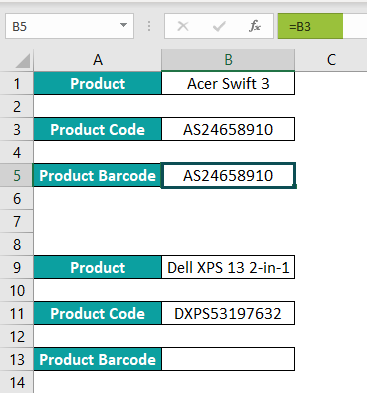This screenshot has height=393, width=367.
Task: Select row 14 header
Action: [x=17, y=382]
